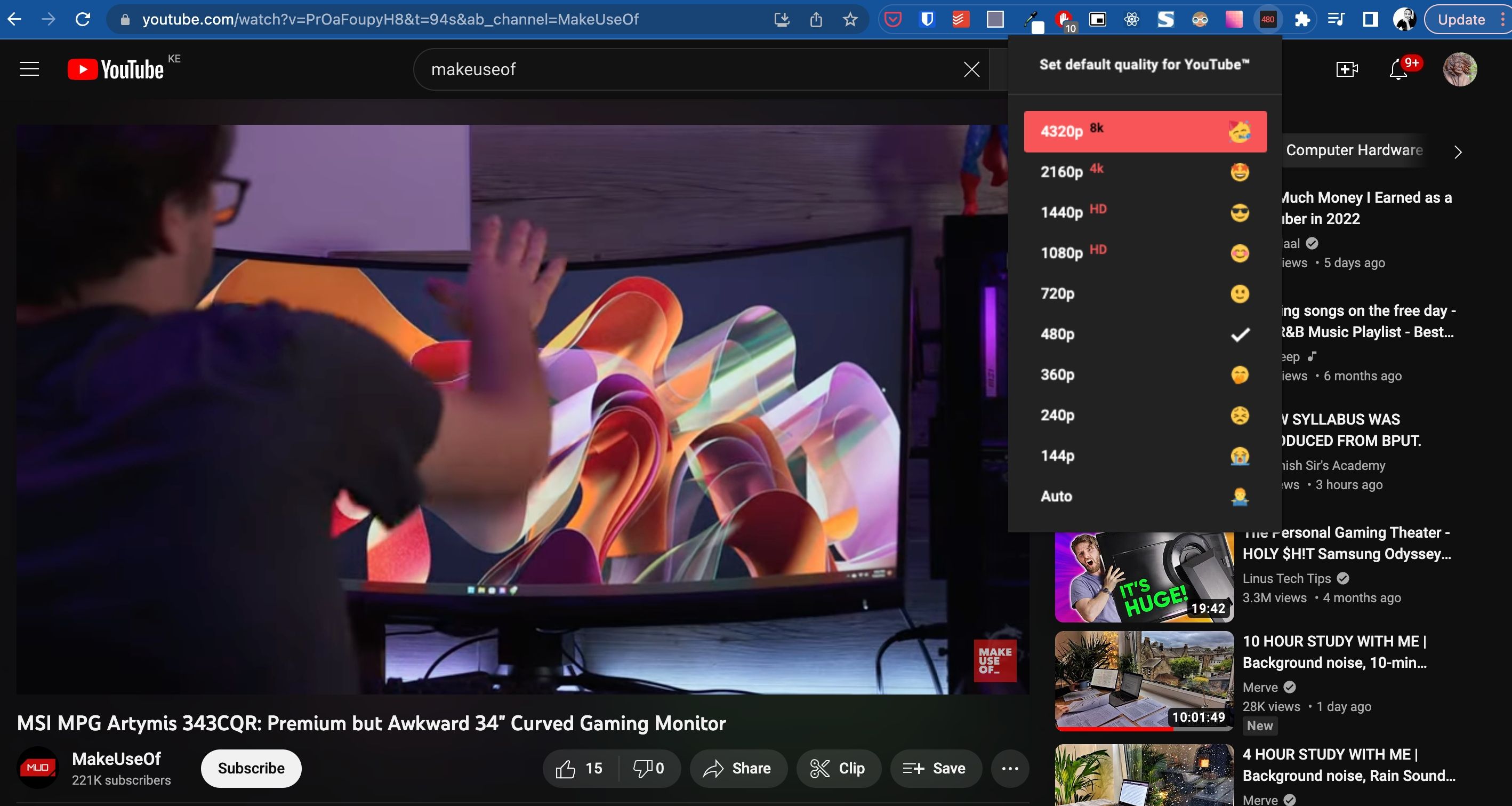Click the Share button
The height and width of the screenshot is (806, 1512).
tap(738, 769)
